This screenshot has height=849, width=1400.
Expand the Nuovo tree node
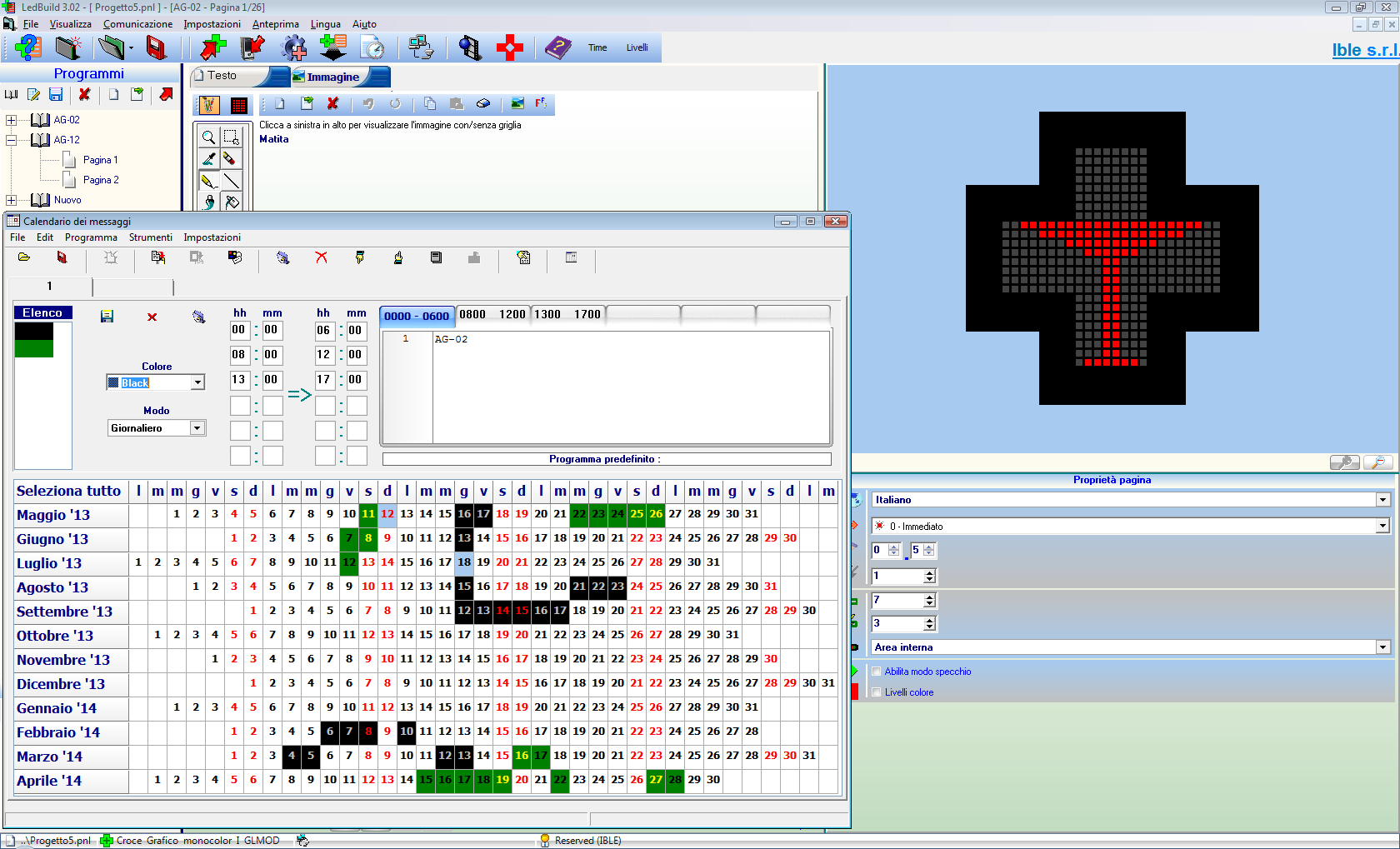coord(11,200)
